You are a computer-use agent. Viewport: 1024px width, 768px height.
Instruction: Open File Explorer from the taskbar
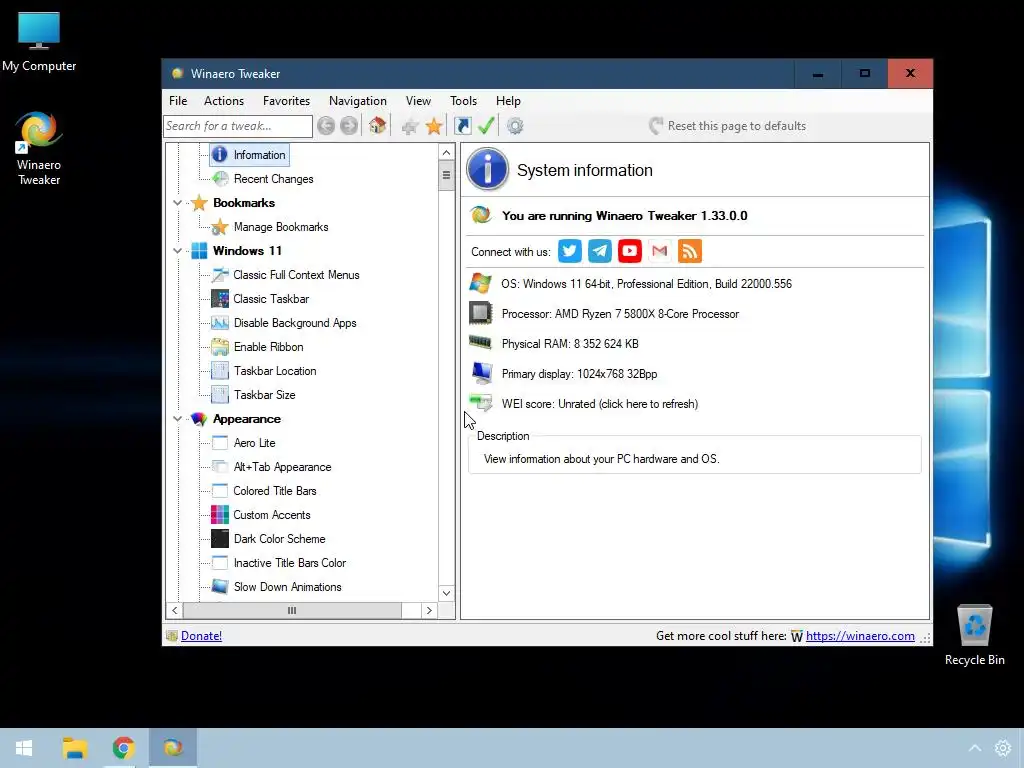point(74,748)
